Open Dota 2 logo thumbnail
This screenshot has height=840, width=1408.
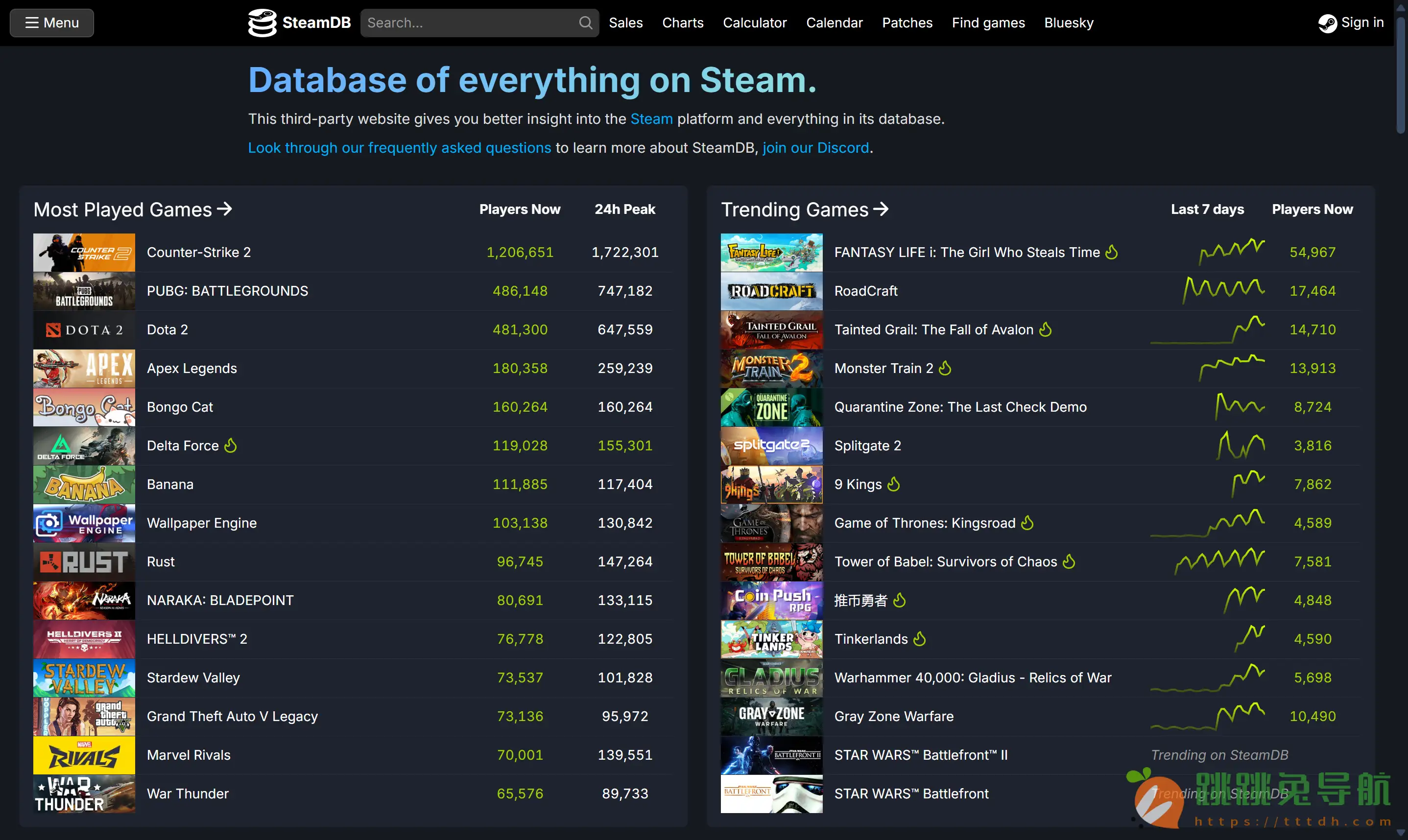coord(84,330)
